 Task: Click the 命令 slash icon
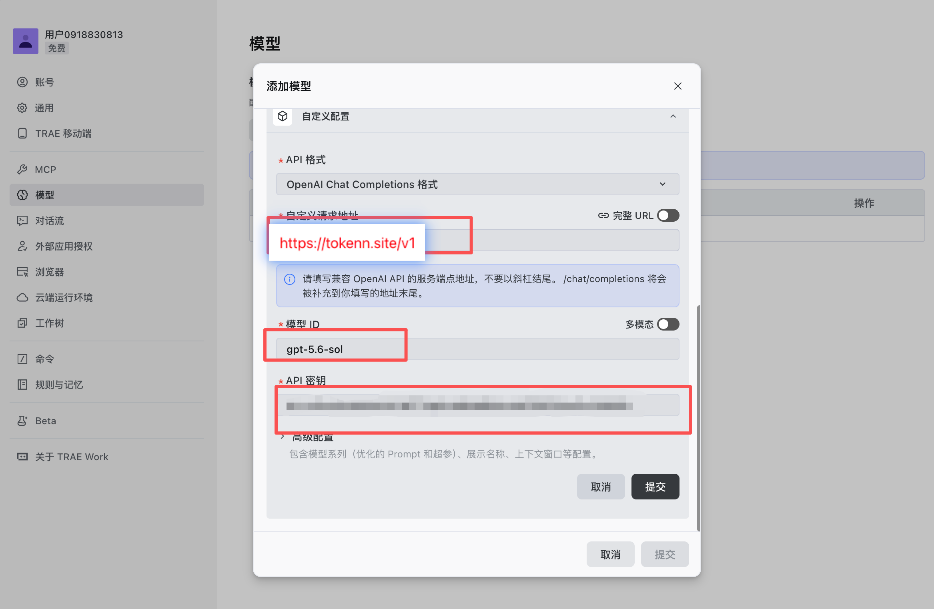tap(22, 359)
